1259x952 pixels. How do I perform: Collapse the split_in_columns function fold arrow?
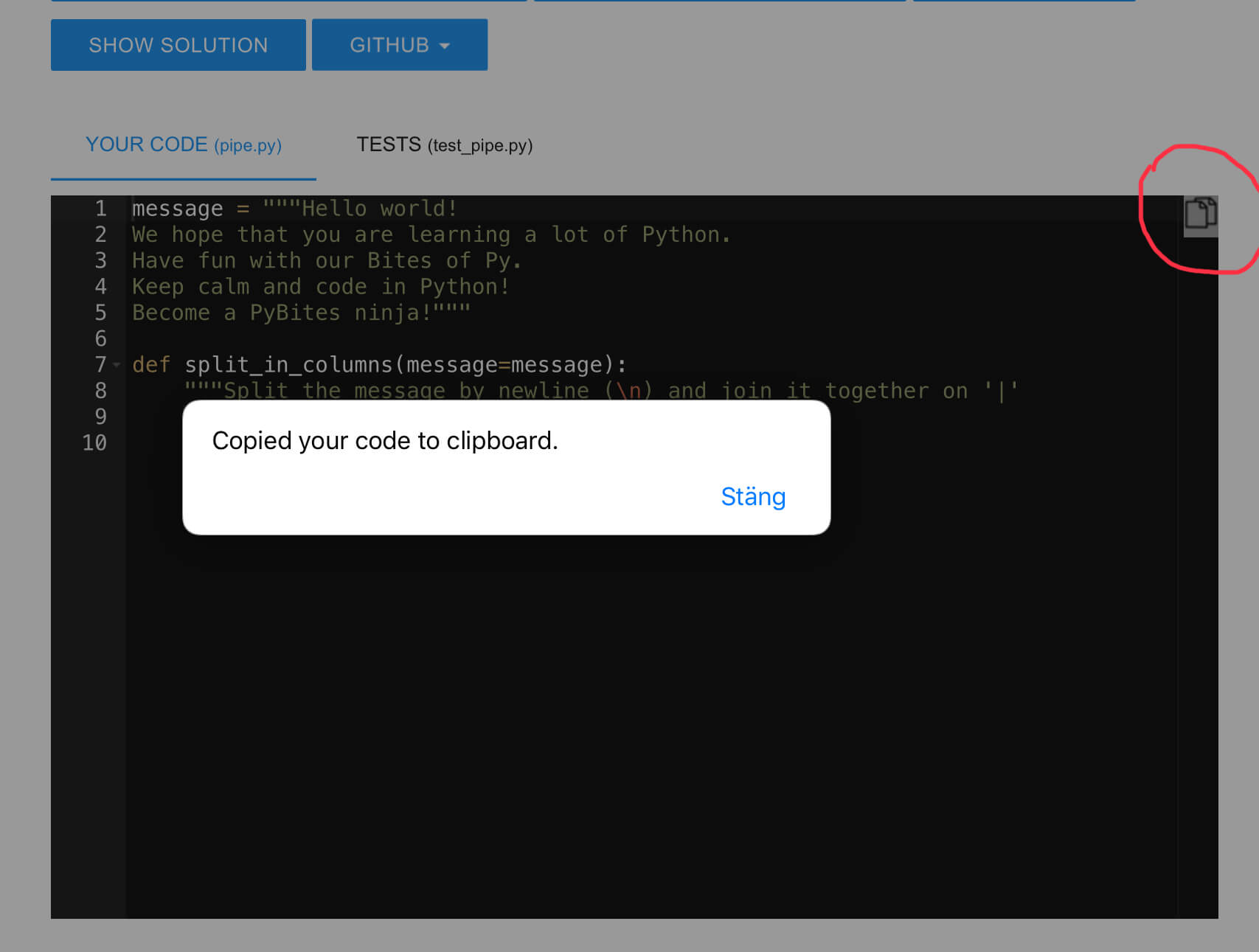point(118,364)
